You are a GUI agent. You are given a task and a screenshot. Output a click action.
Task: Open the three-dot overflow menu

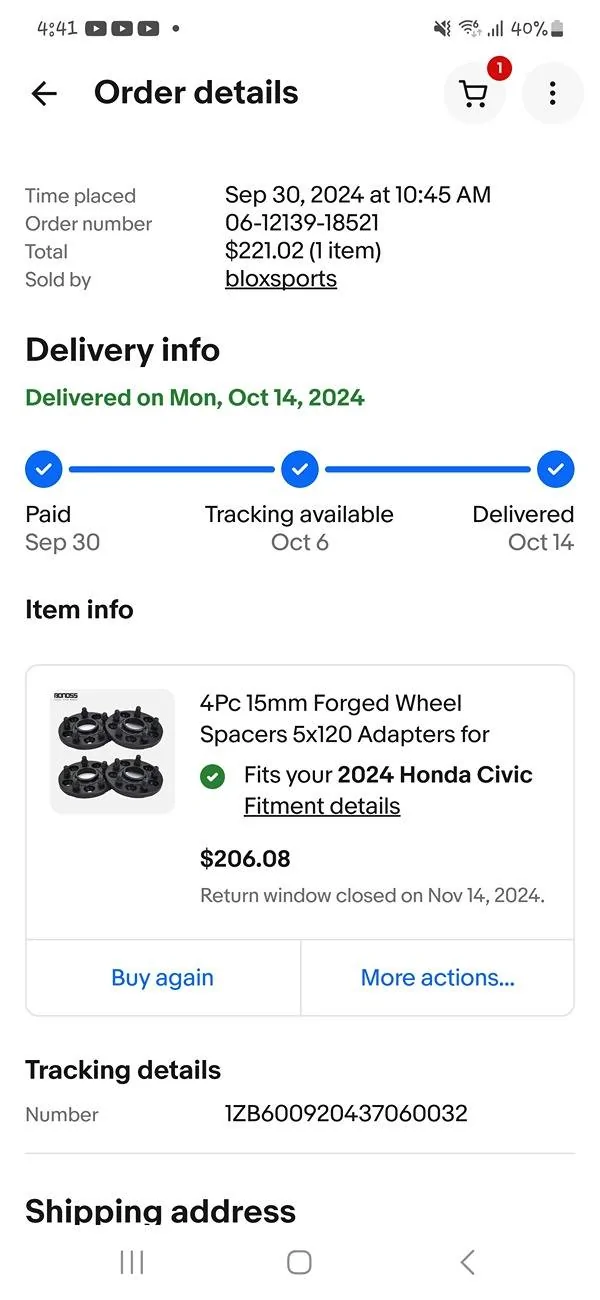(x=553, y=93)
